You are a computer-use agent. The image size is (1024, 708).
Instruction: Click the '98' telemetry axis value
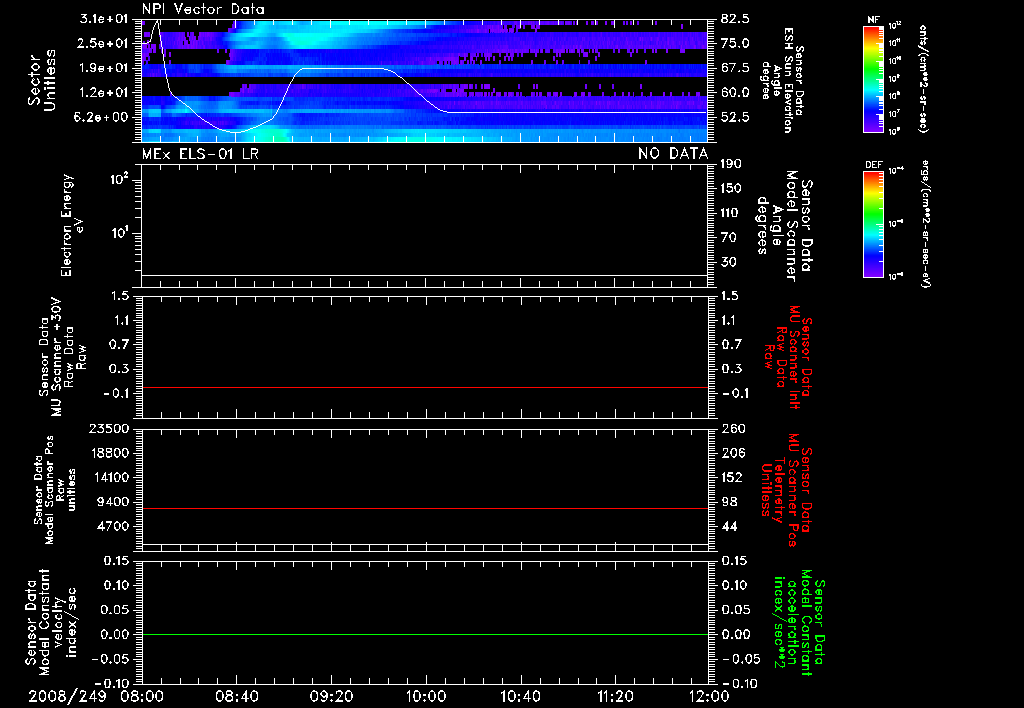[729, 502]
